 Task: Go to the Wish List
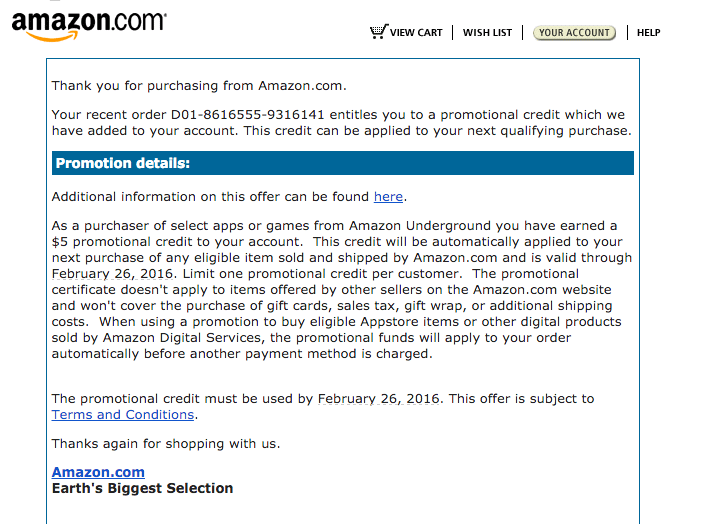(487, 33)
